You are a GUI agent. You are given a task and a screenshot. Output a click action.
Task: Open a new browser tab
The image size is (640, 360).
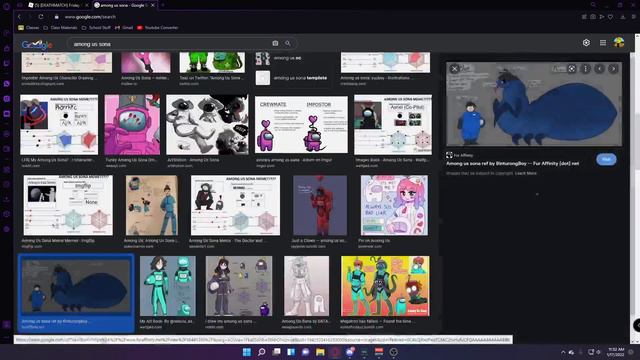(162, 5)
